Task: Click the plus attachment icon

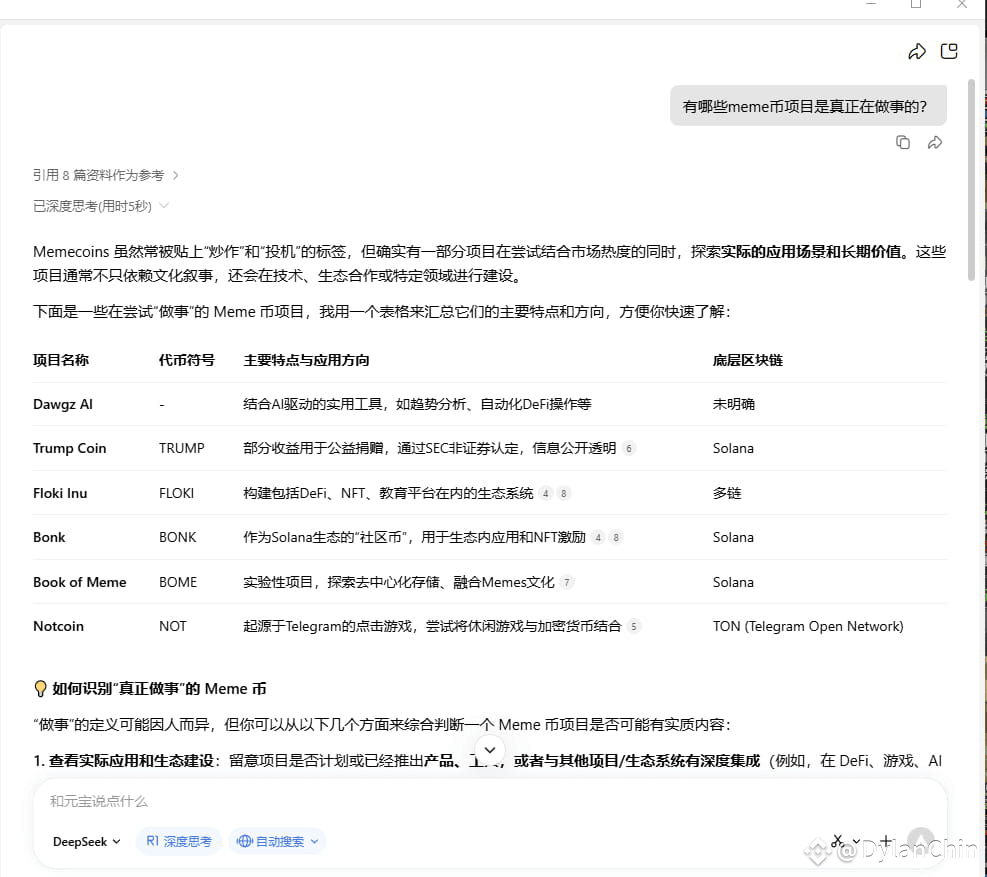Action: 886,840
